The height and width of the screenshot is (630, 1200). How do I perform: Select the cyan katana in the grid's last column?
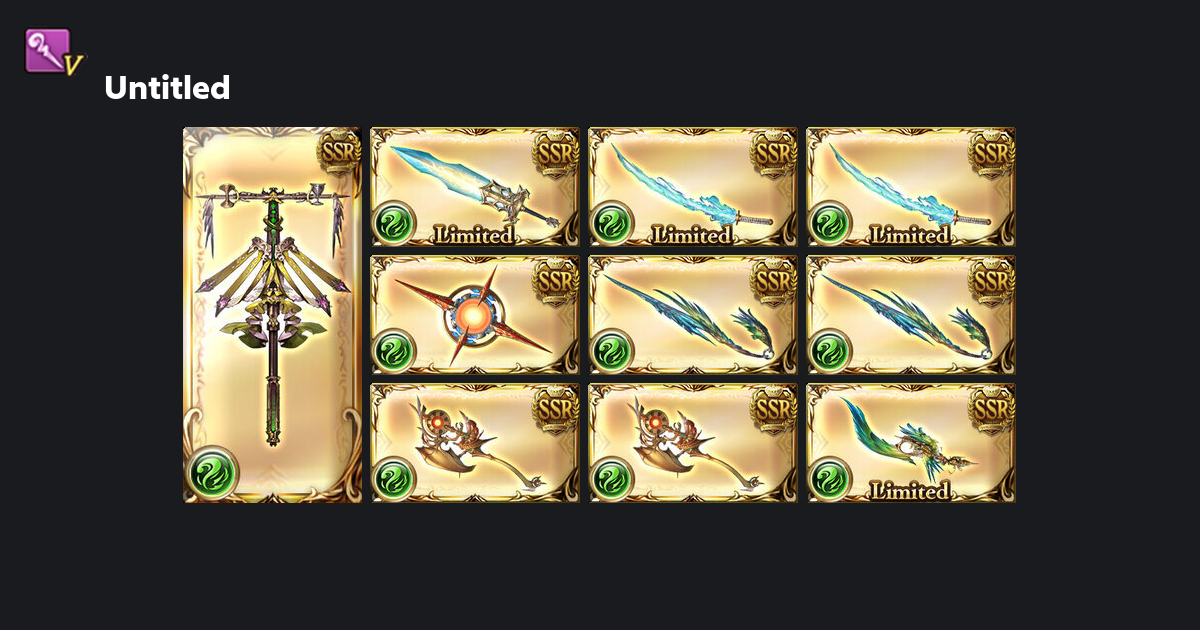[911, 187]
